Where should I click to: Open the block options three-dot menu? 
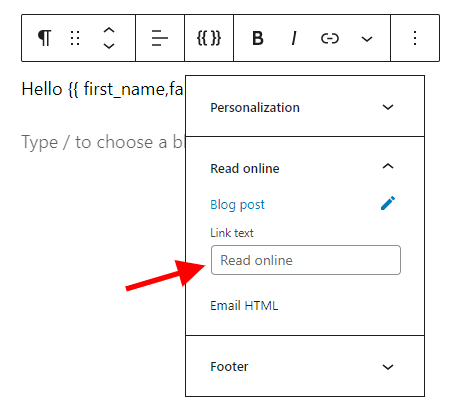[415, 38]
